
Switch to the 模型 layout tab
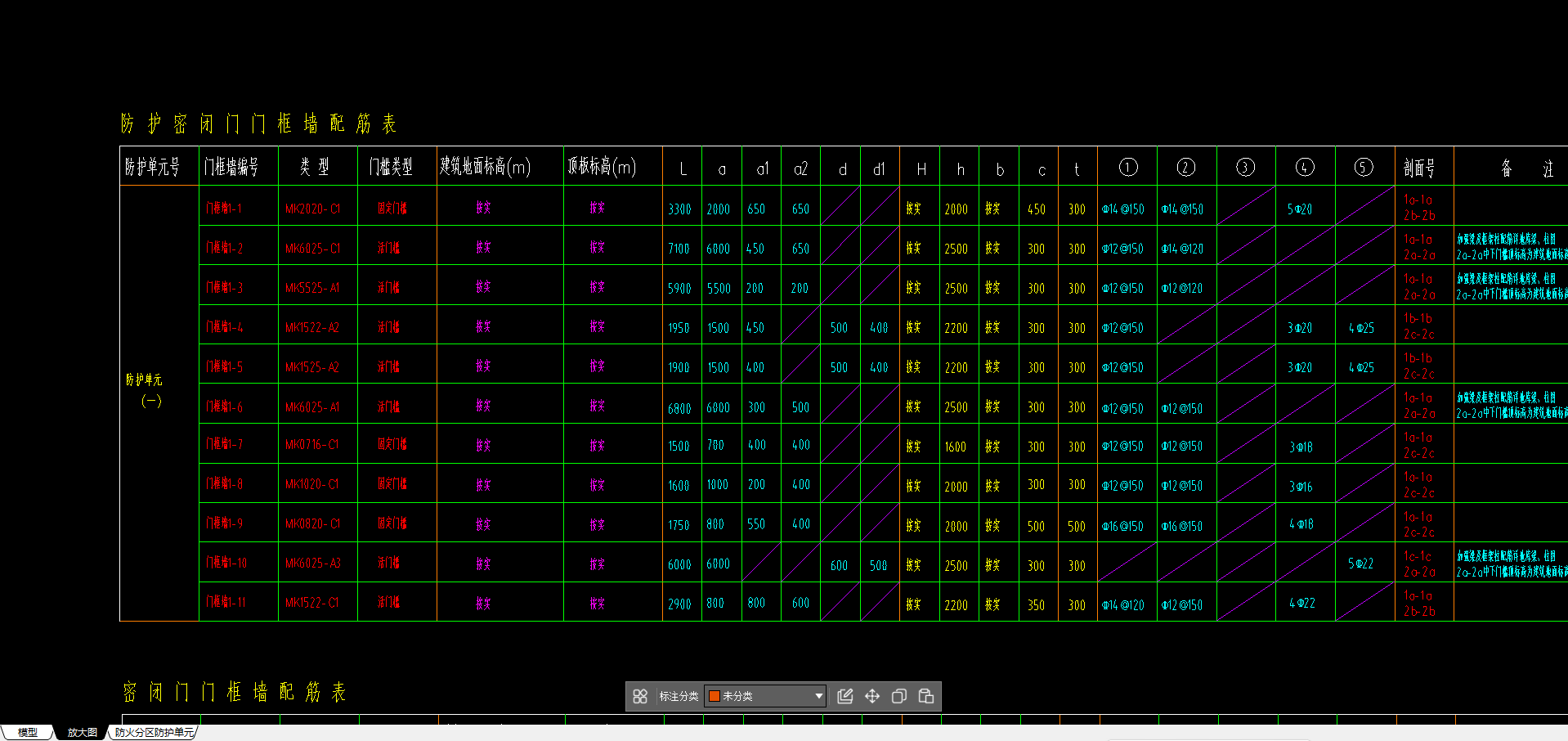pyautogui.click(x=28, y=733)
